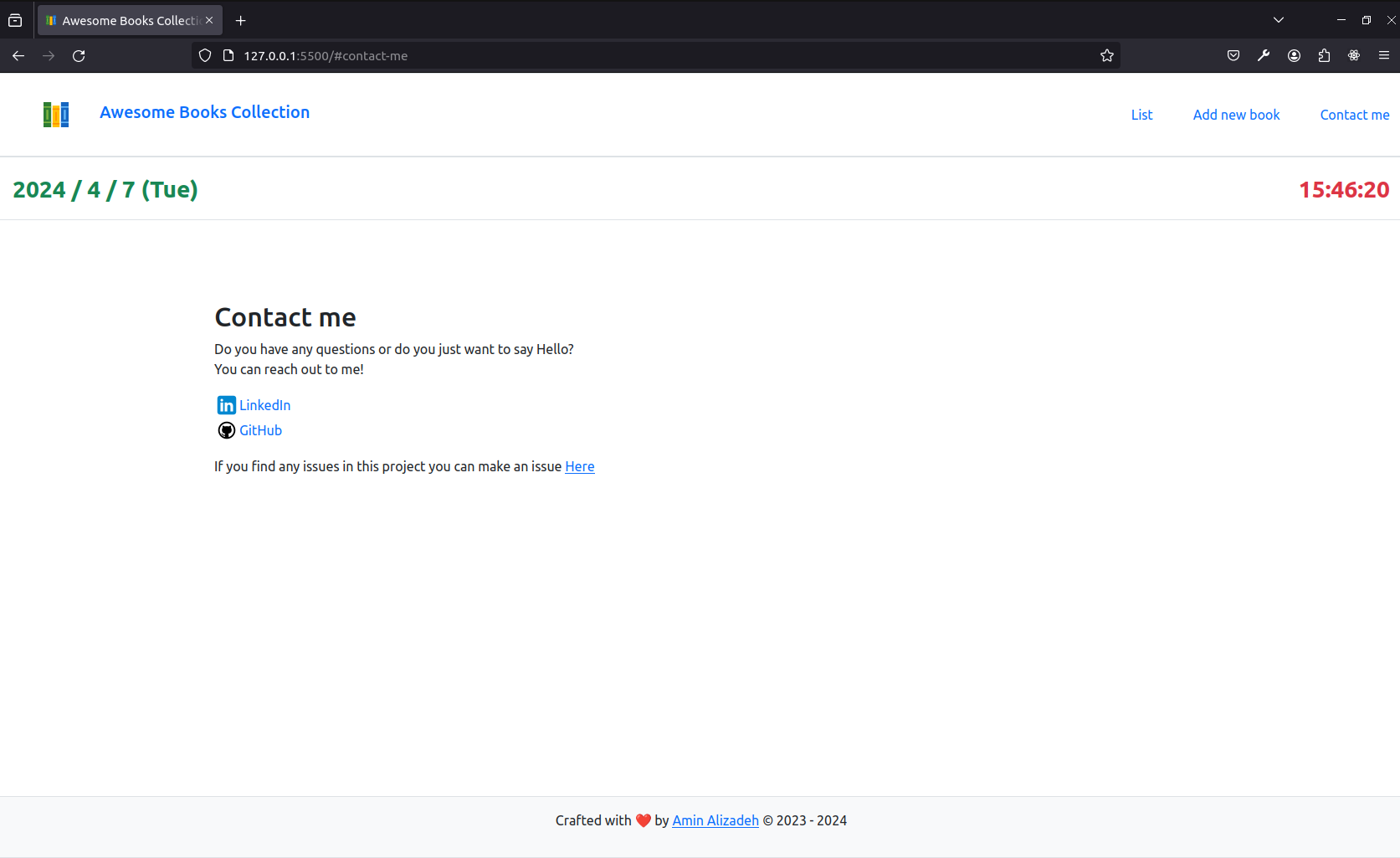
Task: Click the browser forward arrow
Action: (x=49, y=56)
